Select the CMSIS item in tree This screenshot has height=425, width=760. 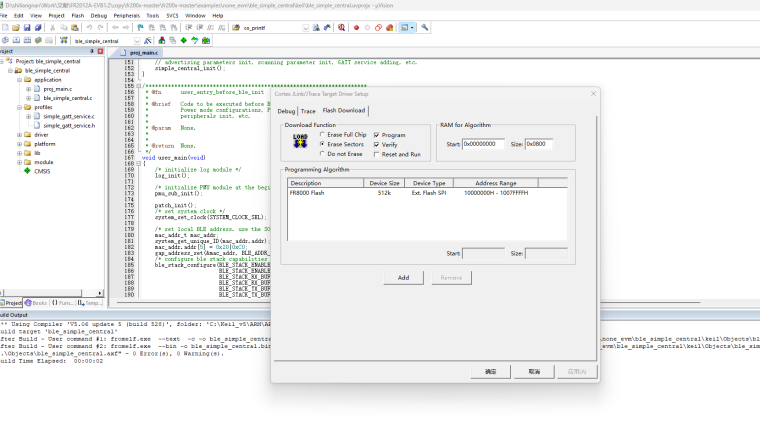[37, 172]
